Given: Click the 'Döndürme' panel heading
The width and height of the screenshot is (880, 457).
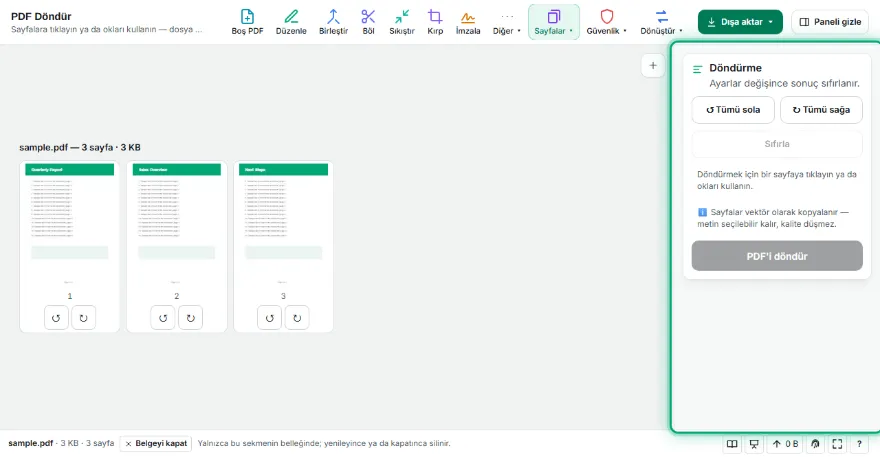Looking at the screenshot, I should pyautogui.click(x=735, y=68).
